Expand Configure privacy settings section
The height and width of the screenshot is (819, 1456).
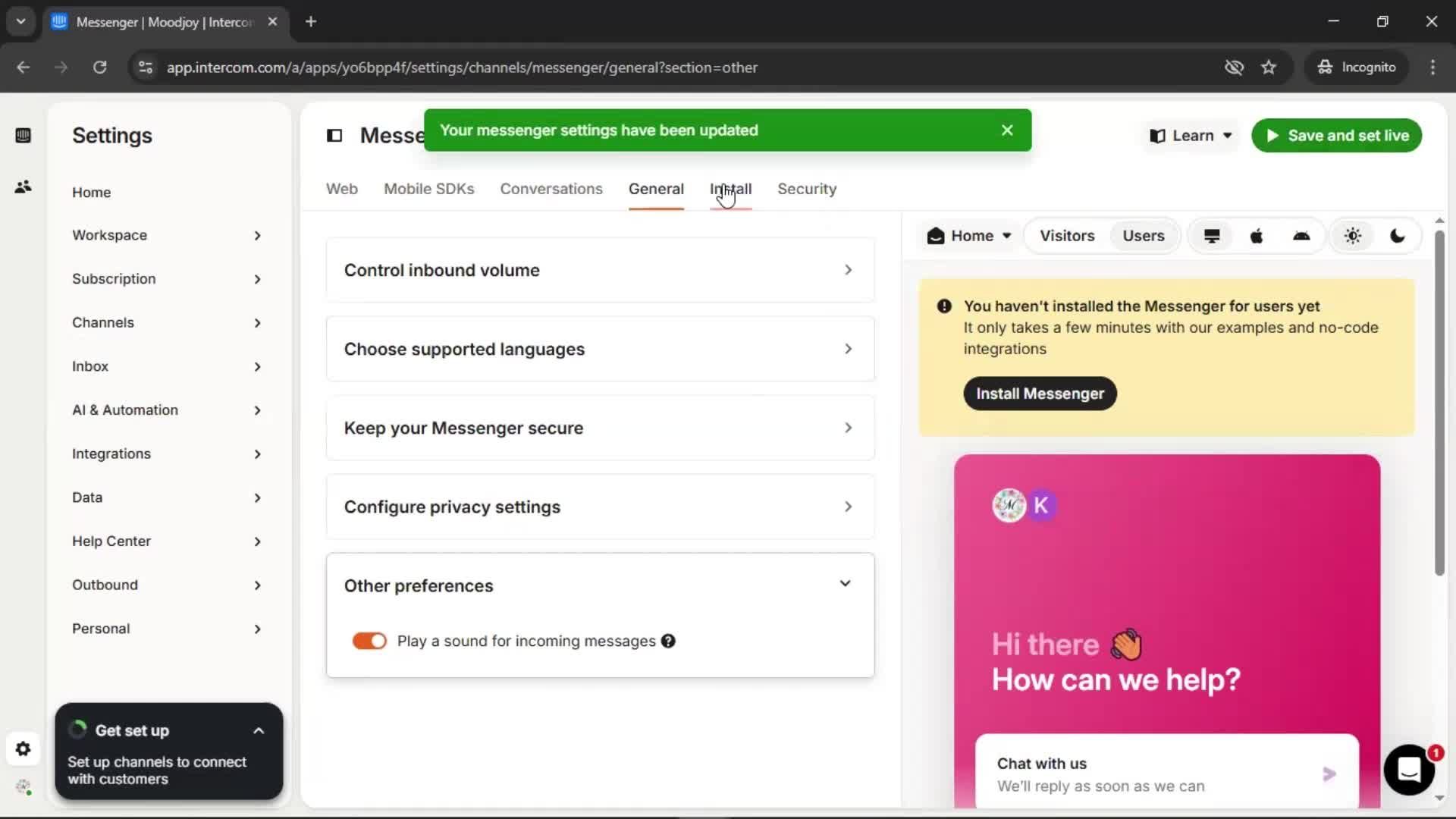(x=600, y=507)
